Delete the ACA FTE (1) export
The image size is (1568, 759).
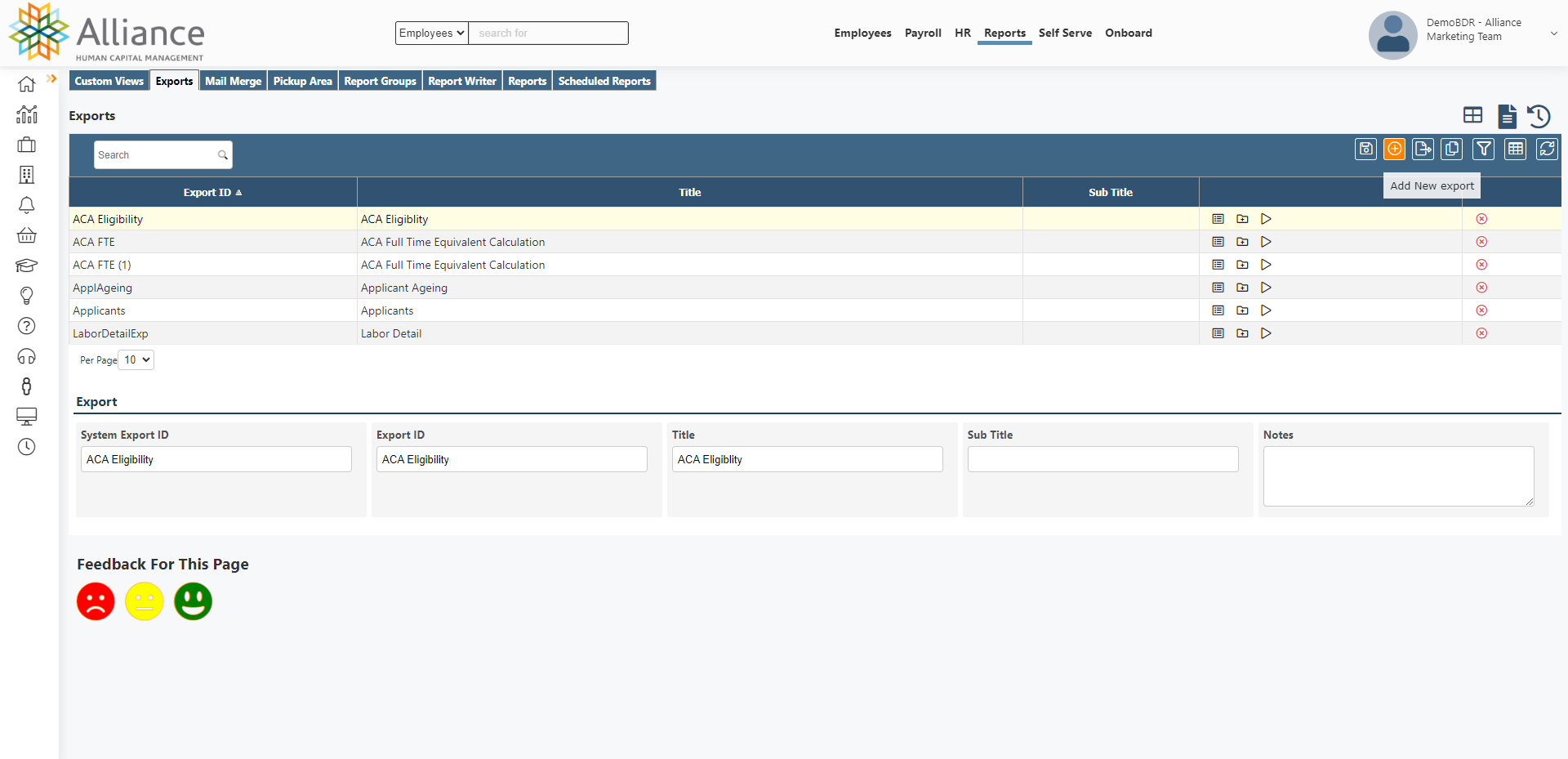coord(1481,265)
